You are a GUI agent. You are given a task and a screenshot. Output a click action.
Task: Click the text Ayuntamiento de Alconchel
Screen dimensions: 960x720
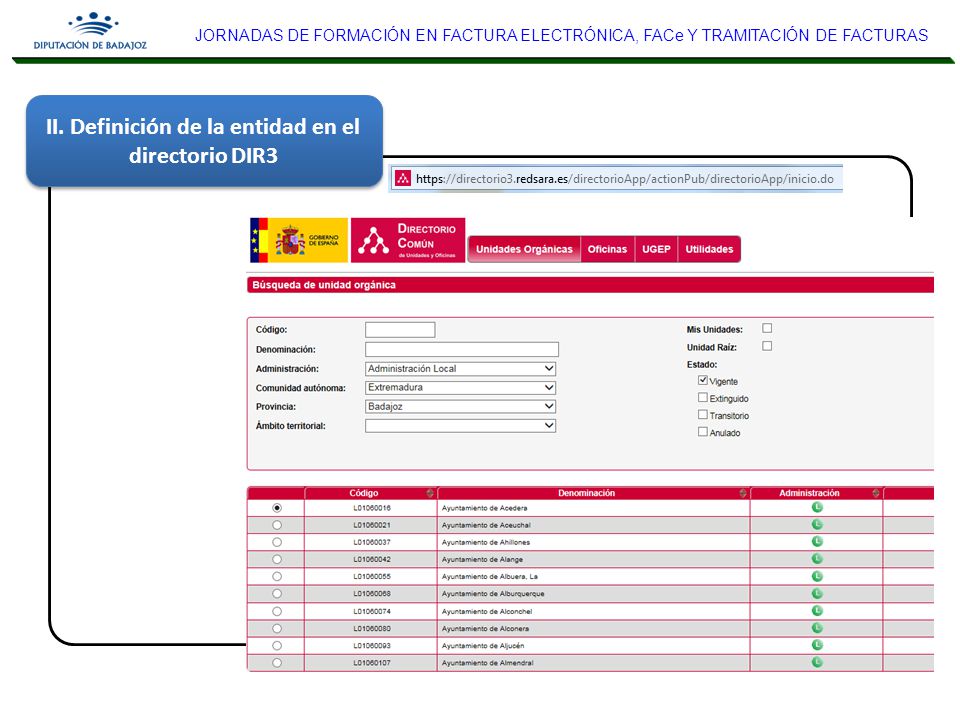tap(487, 612)
